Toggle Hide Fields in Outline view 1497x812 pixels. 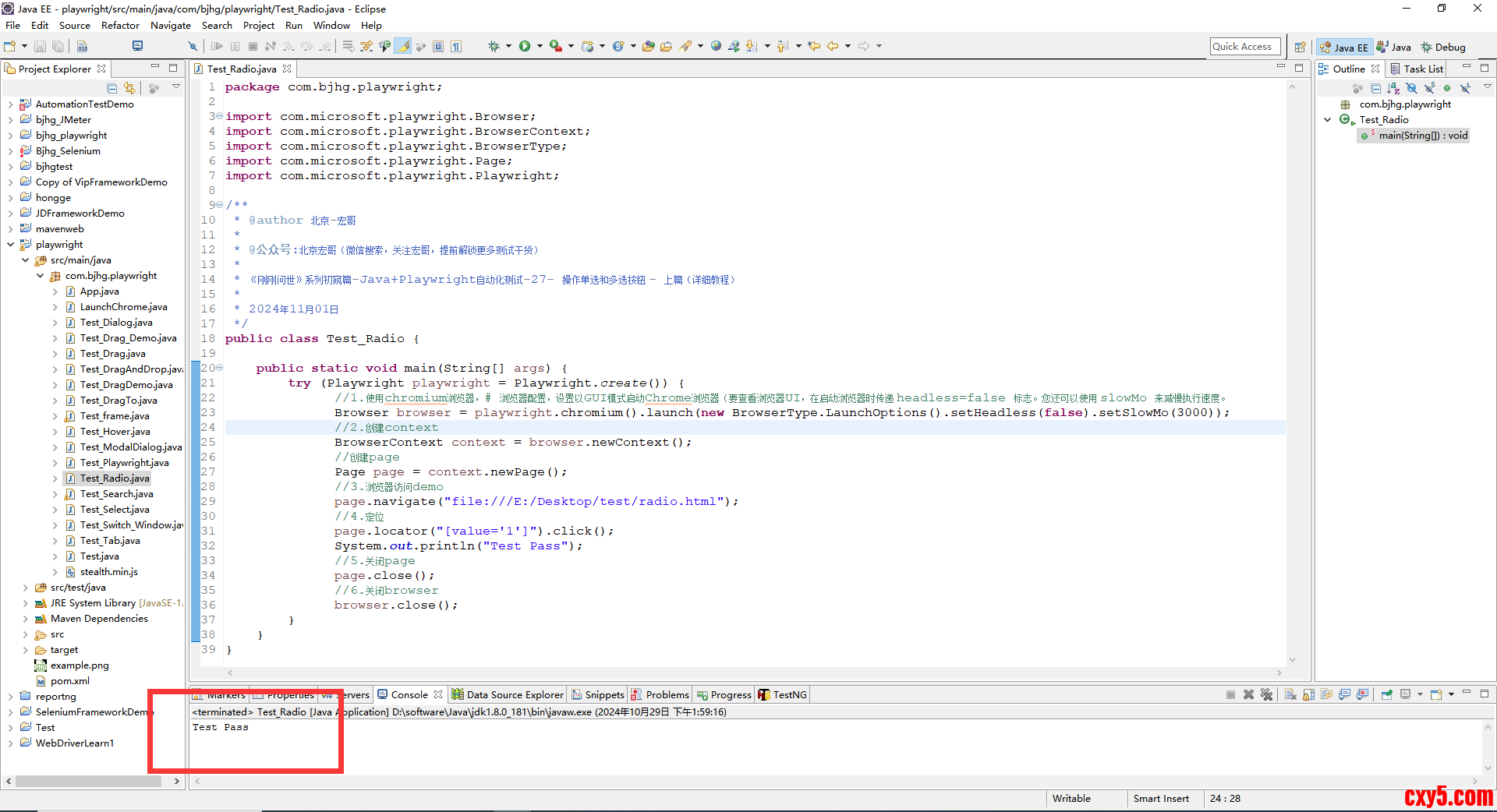tap(1411, 88)
